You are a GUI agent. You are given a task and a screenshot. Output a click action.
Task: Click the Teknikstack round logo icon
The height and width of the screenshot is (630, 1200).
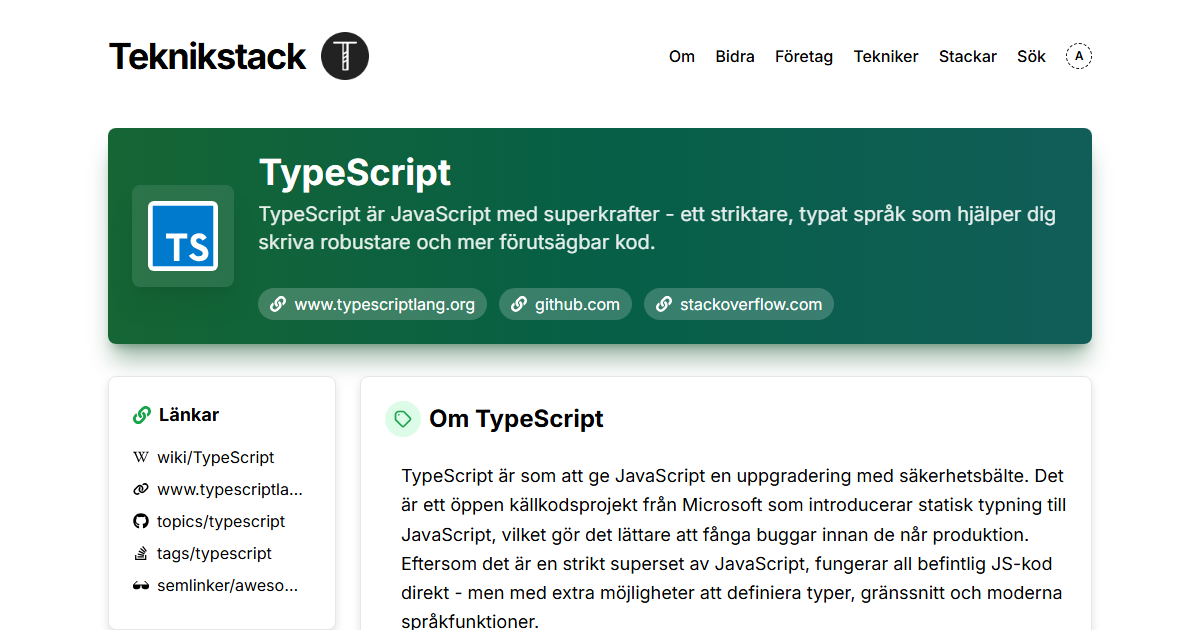pos(345,56)
